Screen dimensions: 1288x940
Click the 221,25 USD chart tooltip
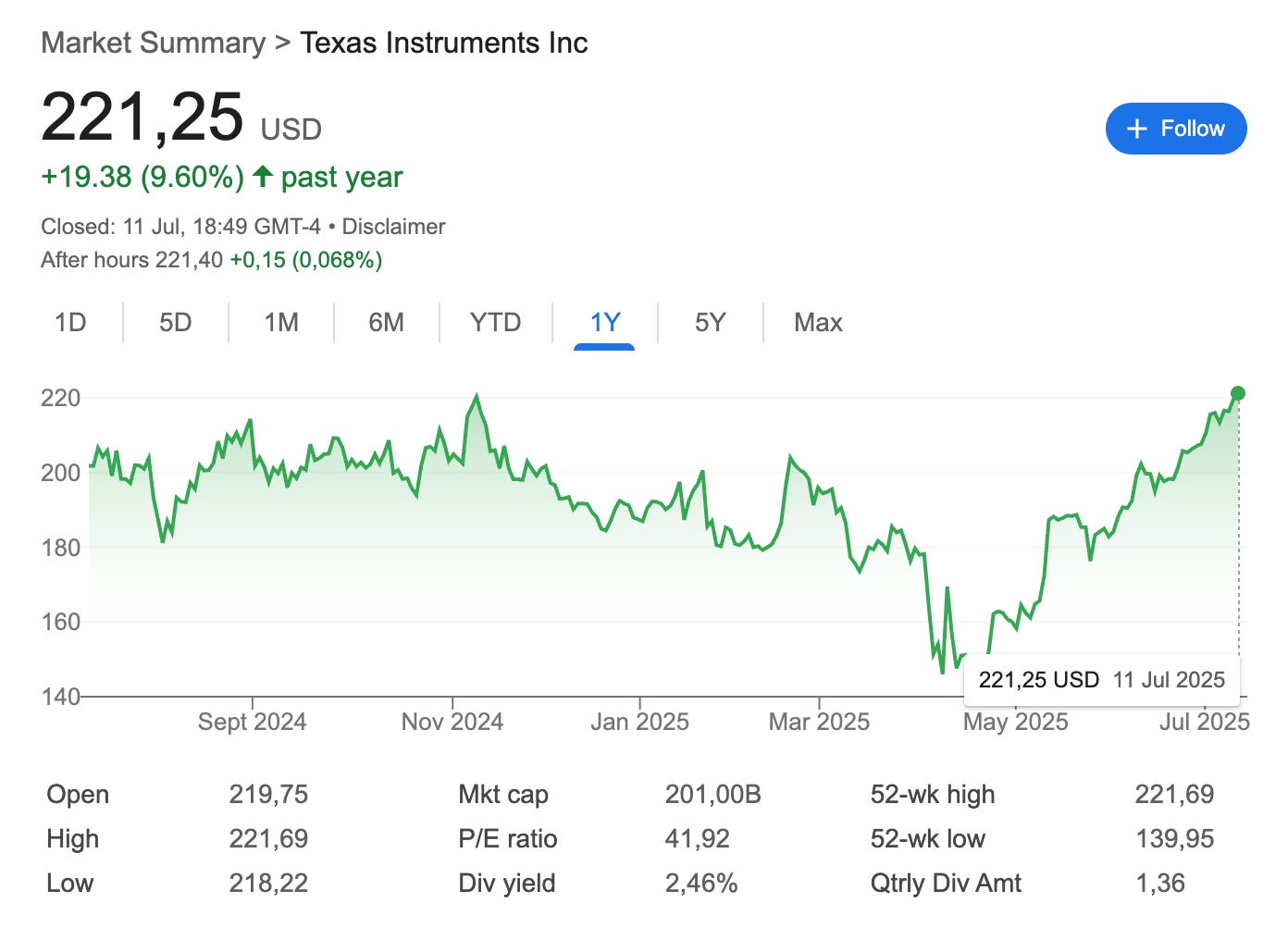coord(1102,680)
